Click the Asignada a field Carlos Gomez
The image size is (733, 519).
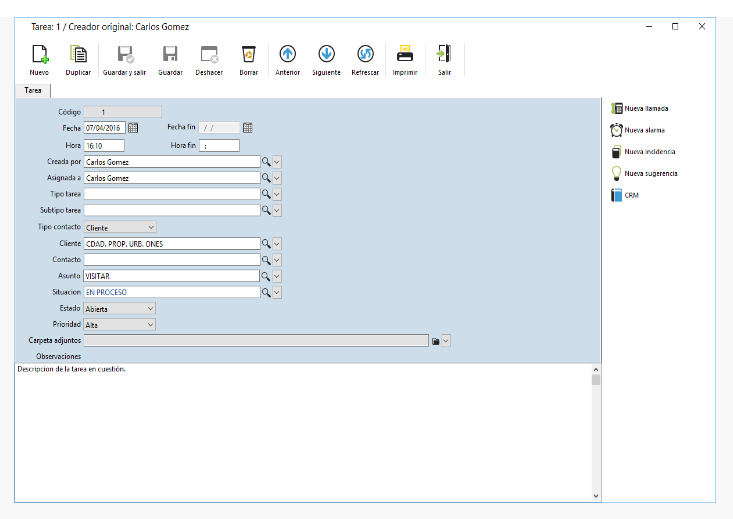point(172,178)
